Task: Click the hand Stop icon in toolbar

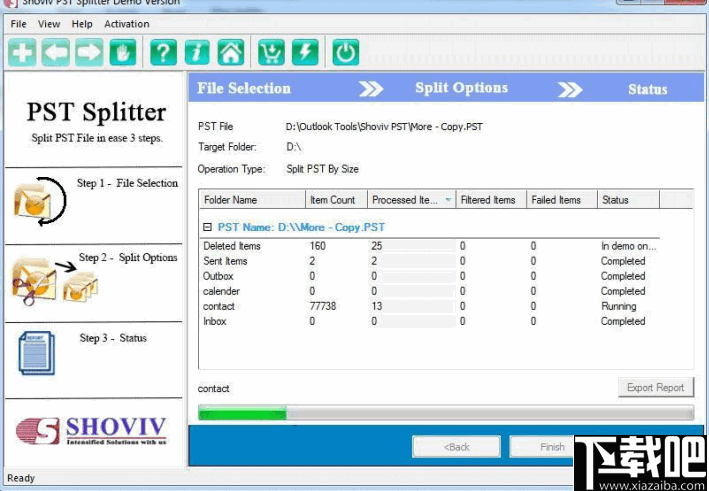Action: (x=123, y=52)
